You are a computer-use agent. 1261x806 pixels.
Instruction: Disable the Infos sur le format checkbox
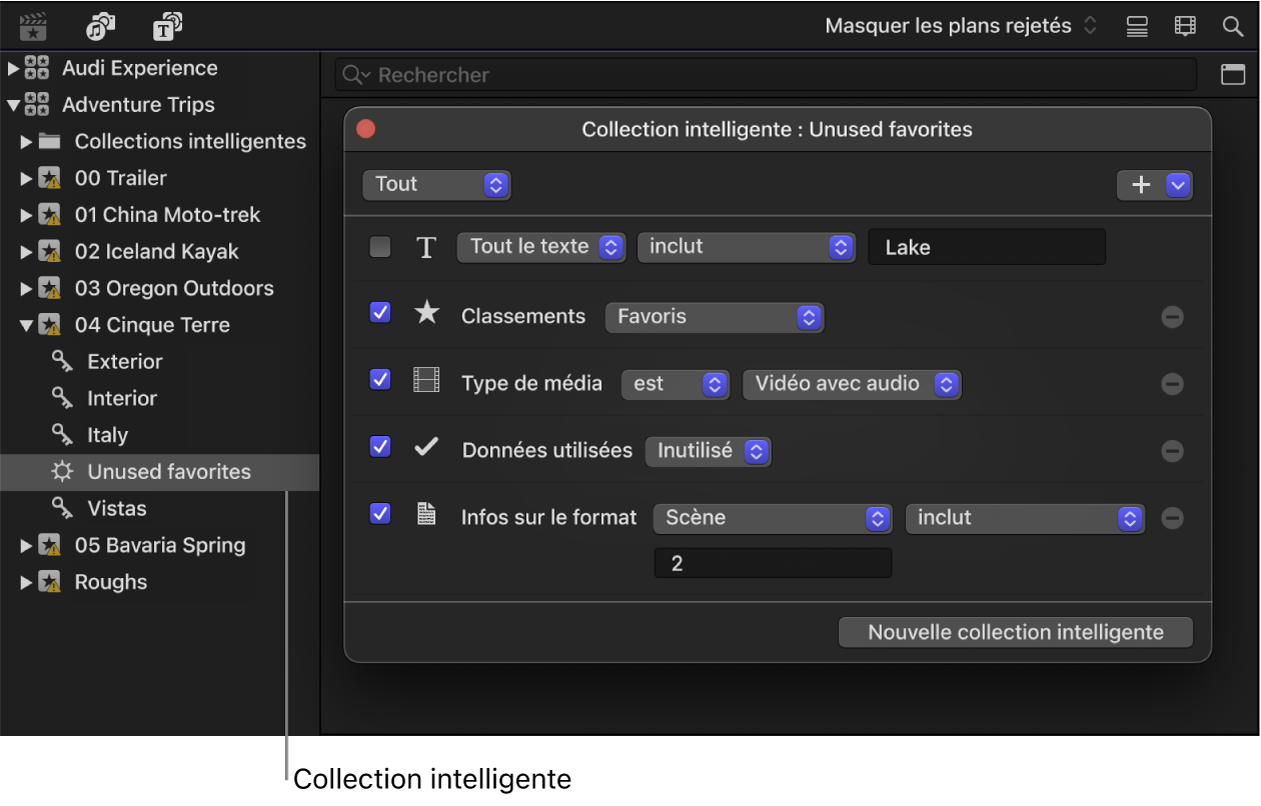tap(380, 513)
